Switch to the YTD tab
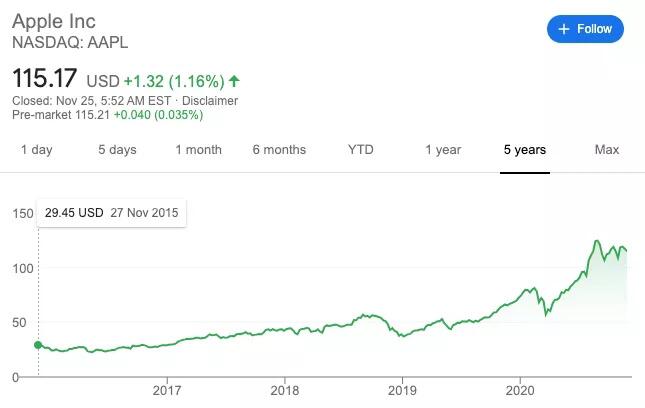Screen dimensions: 645x408 [x=360, y=150]
